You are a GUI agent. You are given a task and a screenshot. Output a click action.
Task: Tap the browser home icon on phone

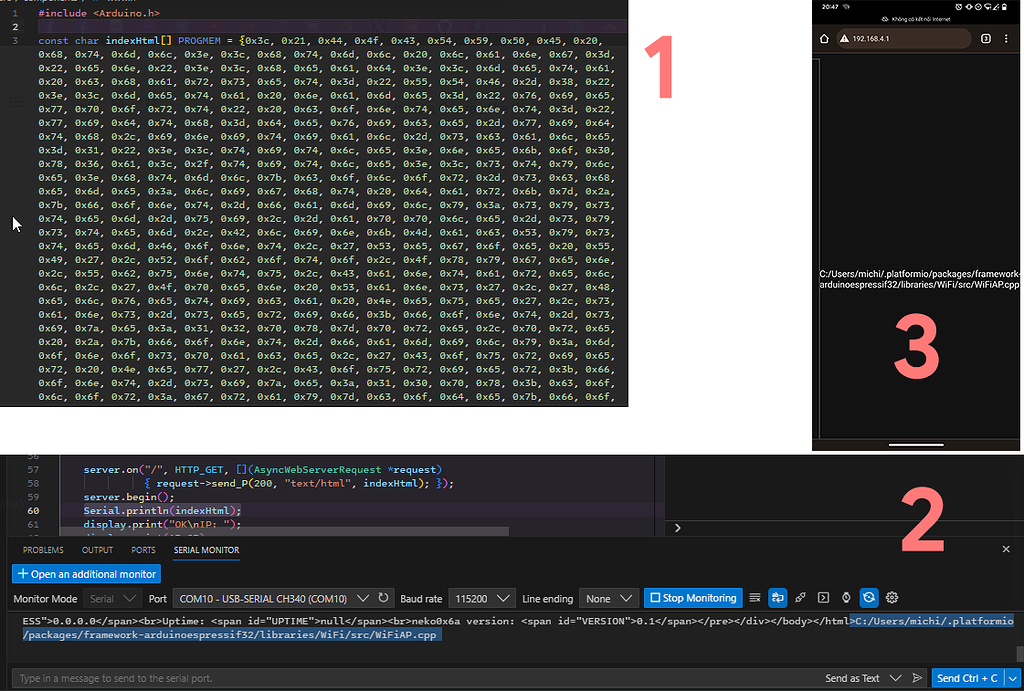pos(825,39)
